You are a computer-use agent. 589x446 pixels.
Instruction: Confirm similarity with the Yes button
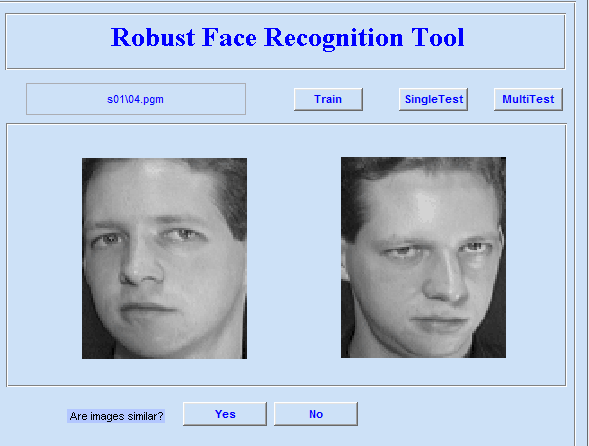pyautogui.click(x=225, y=414)
